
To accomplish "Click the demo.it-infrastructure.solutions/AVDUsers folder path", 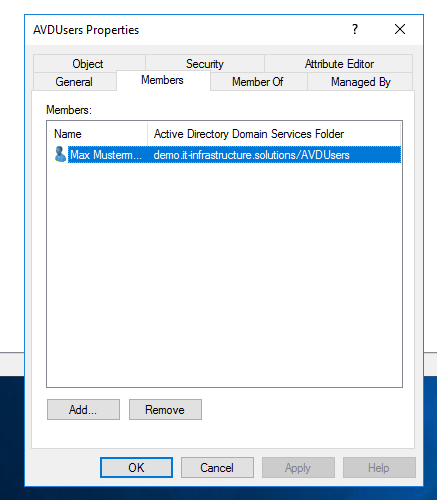I will click(252, 155).
